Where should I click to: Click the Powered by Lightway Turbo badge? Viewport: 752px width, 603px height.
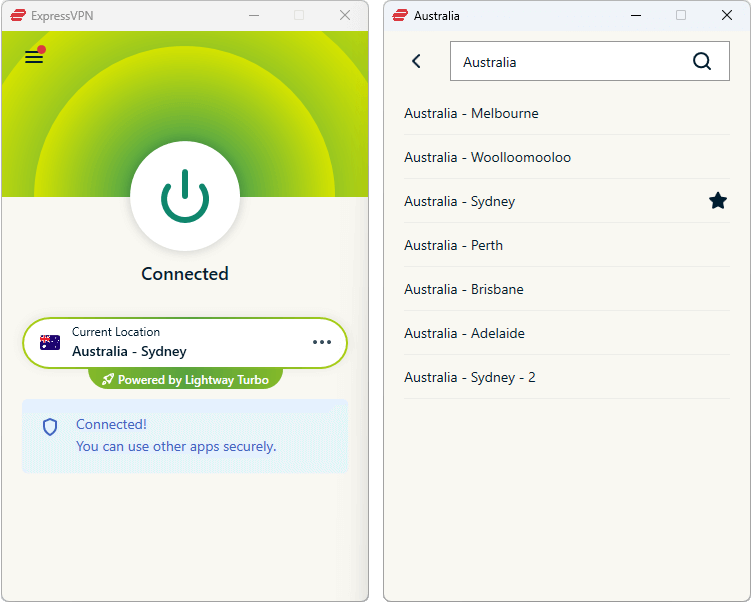[185, 379]
